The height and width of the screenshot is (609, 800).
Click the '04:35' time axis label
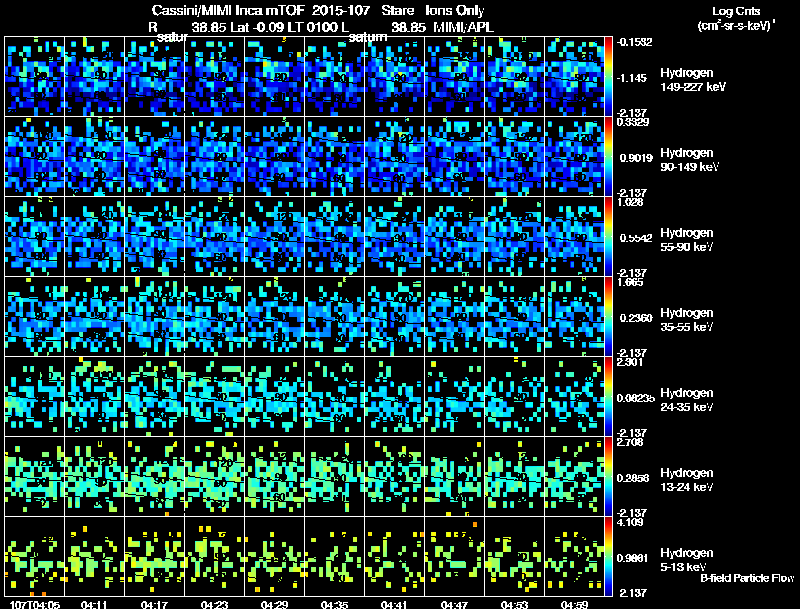tap(334, 604)
